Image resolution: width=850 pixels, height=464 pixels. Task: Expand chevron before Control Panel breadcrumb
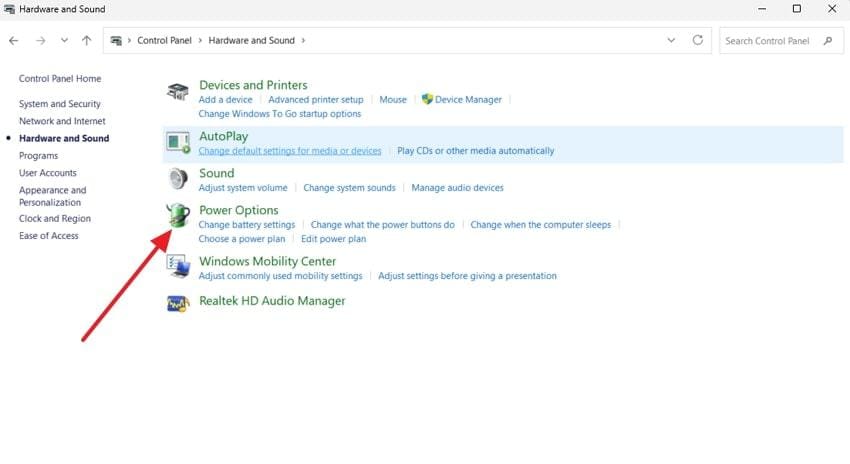pyautogui.click(x=129, y=41)
